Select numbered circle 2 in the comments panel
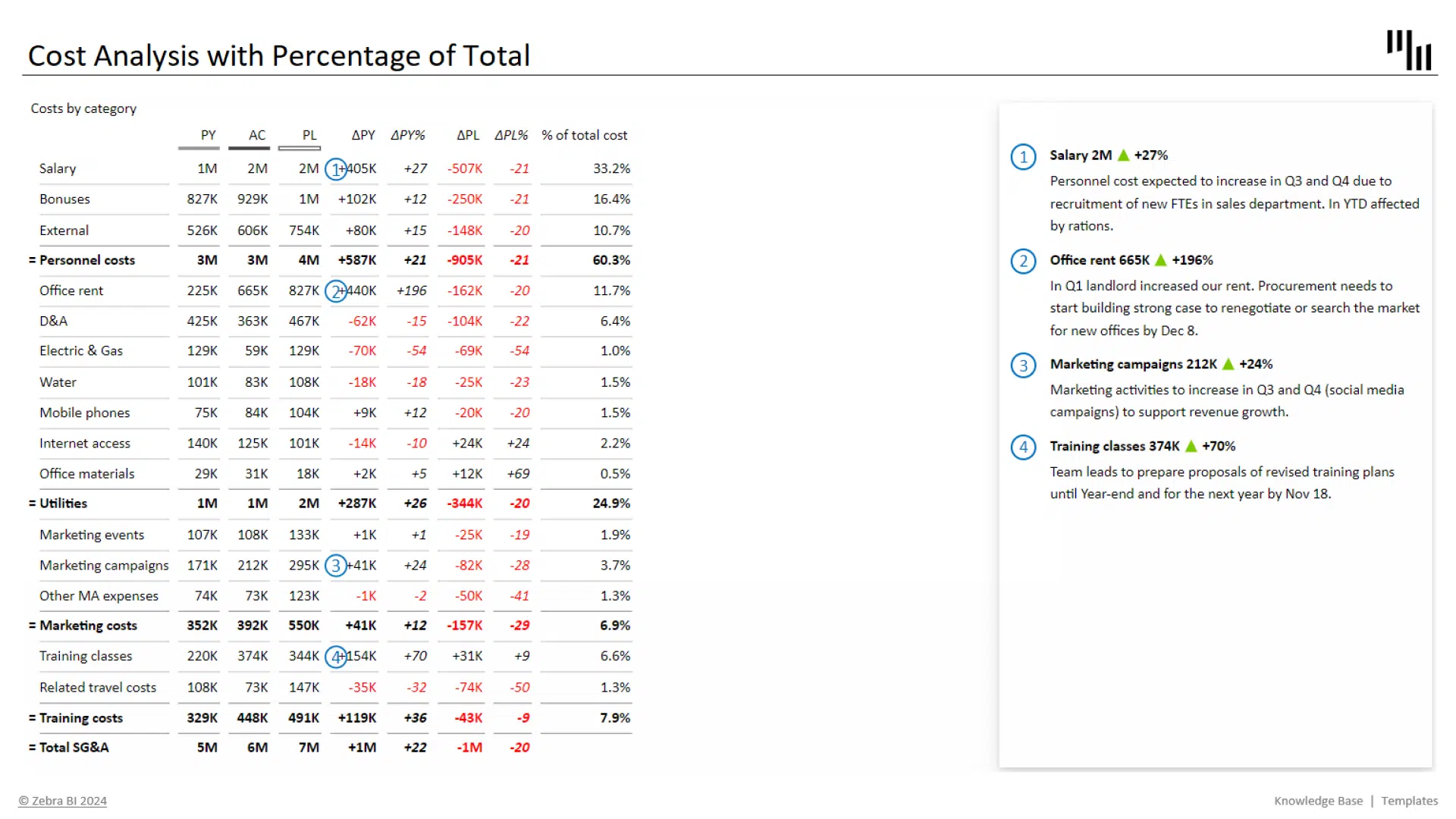Viewport: 1456px width, 819px height. point(1023,262)
